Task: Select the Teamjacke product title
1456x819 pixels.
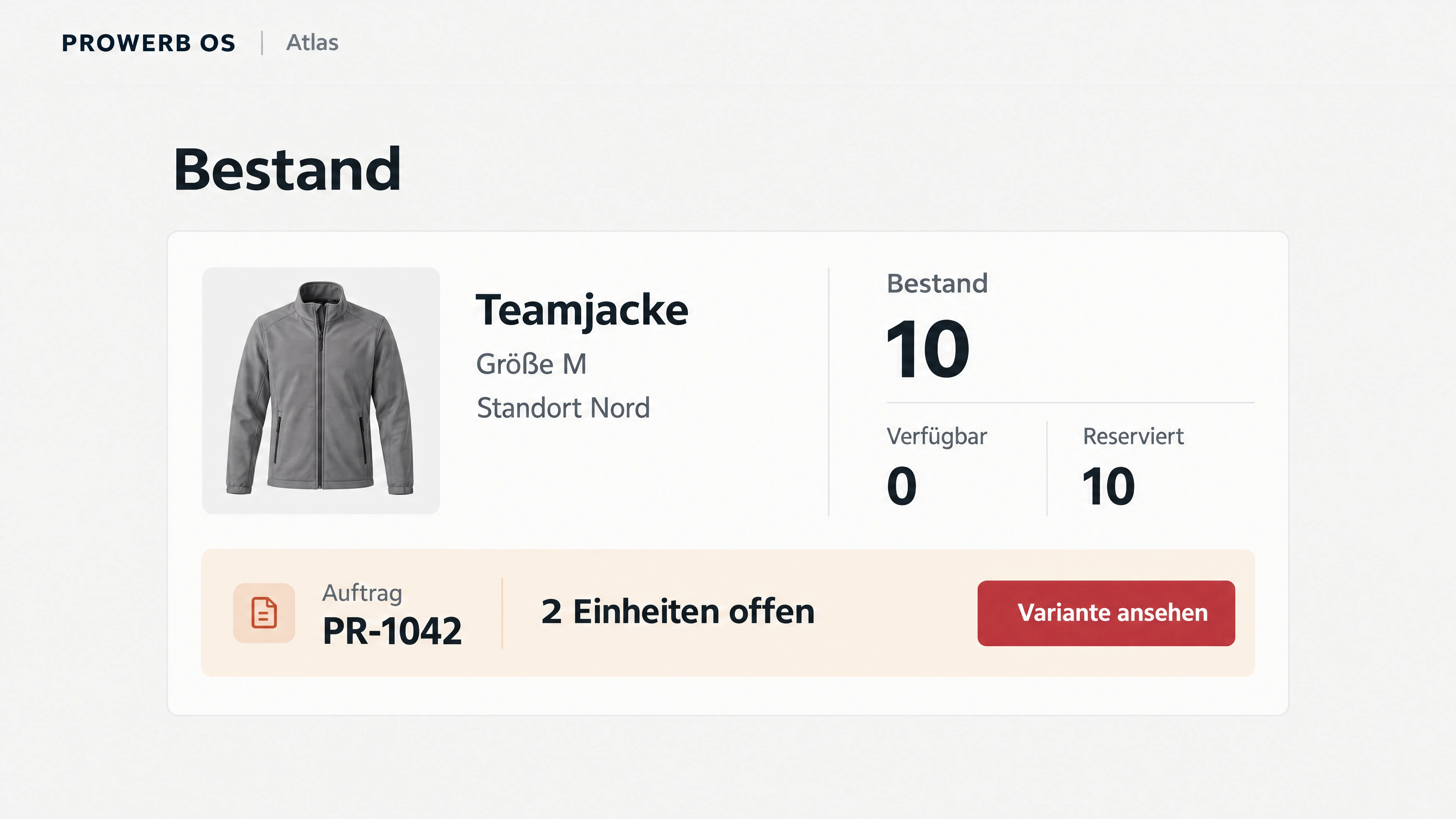Action: (x=582, y=310)
